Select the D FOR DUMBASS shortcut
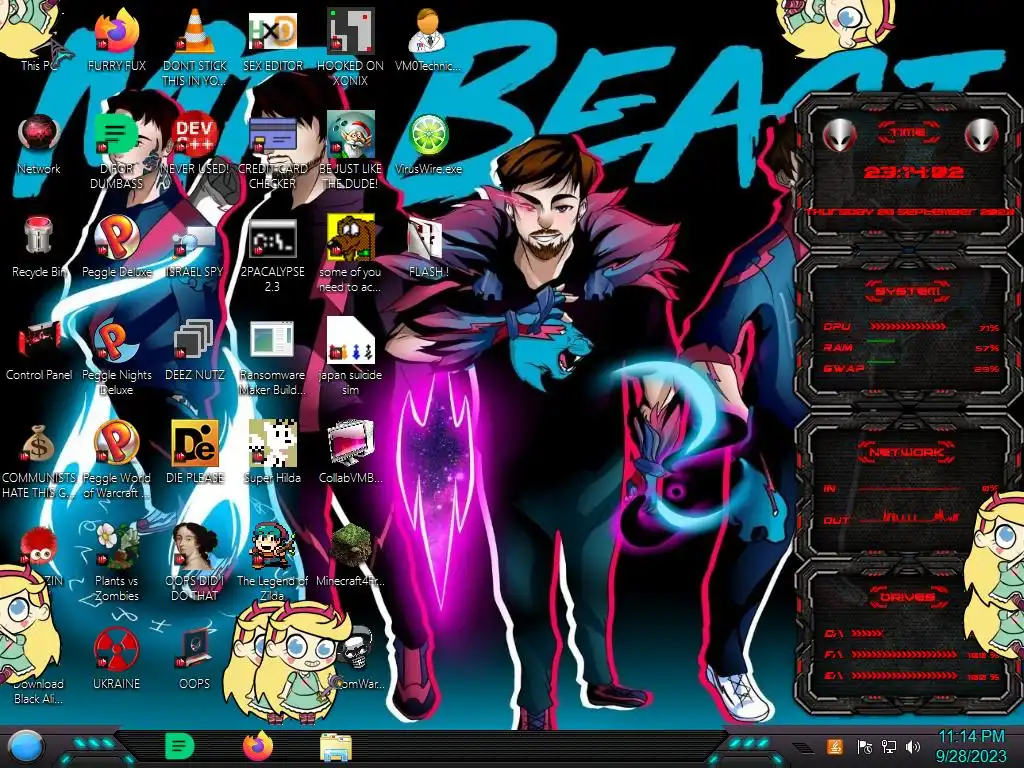Image resolution: width=1024 pixels, height=768 pixels. 116,150
